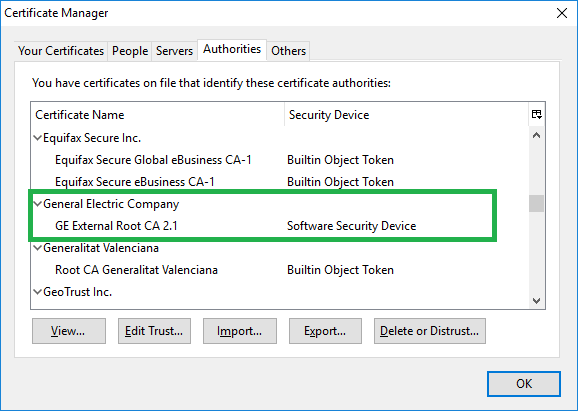Click Builtin Object Token for Global eBusiness CA-1
Viewport: 578px width, 411px height.
click(x=340, y=160)
